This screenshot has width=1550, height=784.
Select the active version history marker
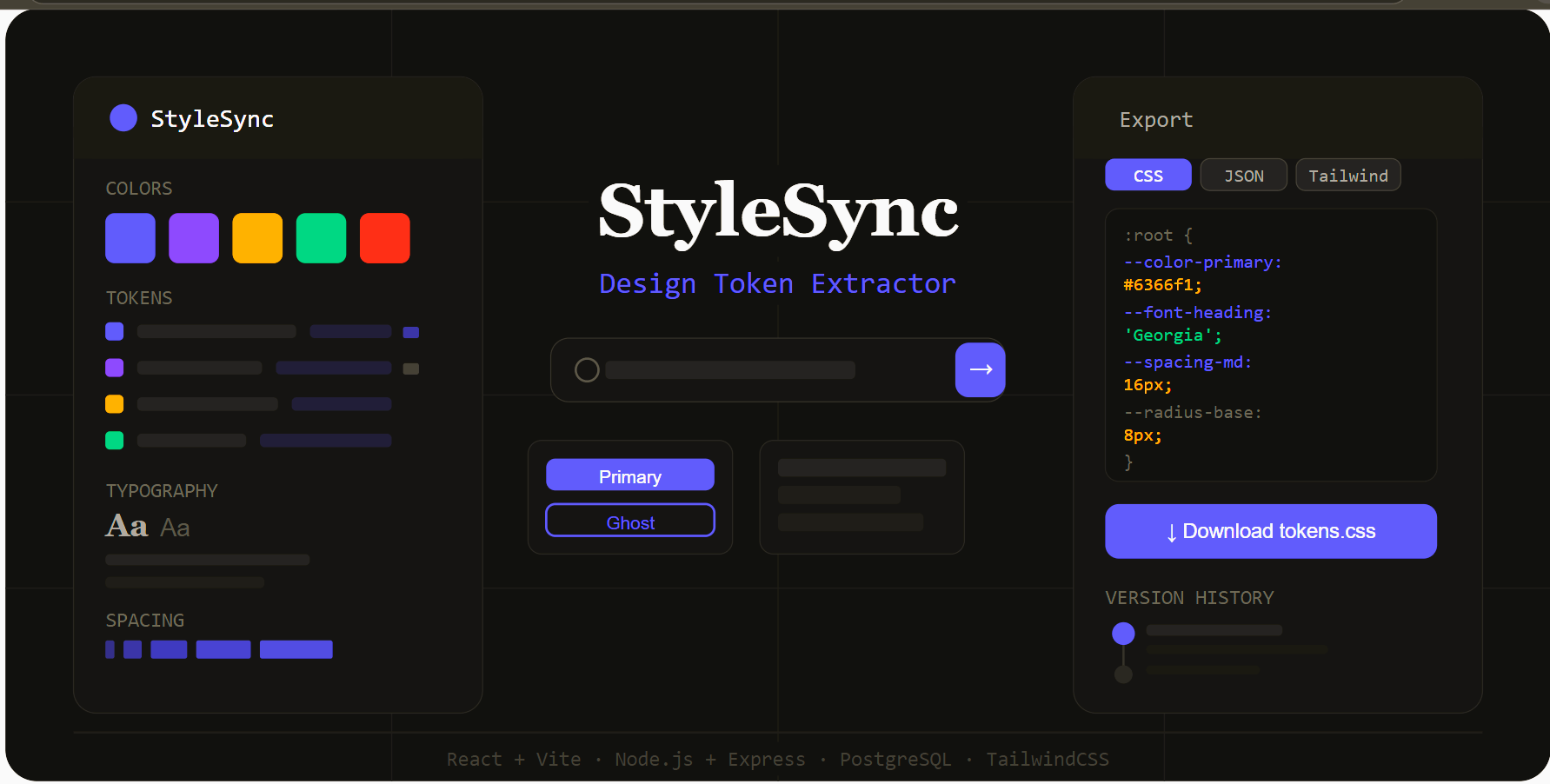pyautogui.click(x=1123, y=634)
